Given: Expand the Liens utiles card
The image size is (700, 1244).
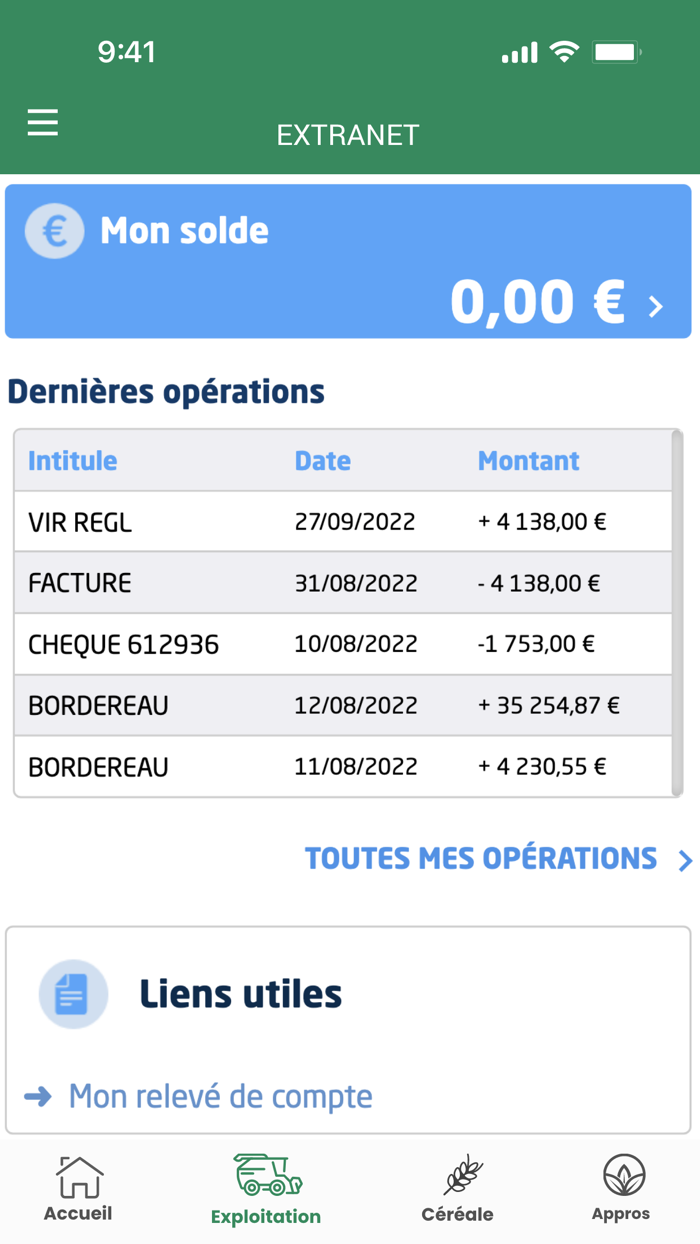Looking at the screenshot, I should tap(348, 994).
